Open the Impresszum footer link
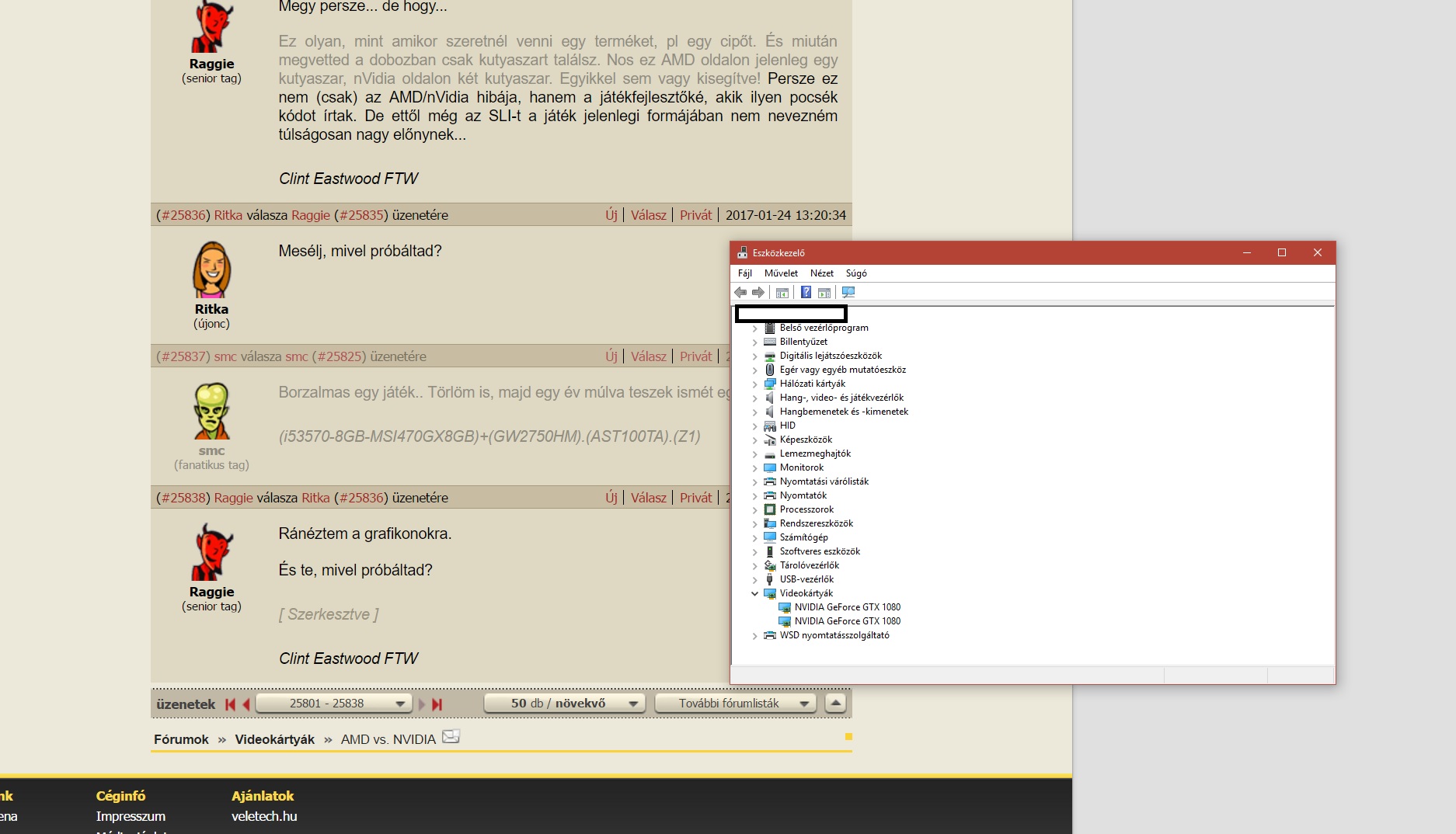This screenshot has width=1456, height=834. tap(131, 816)
